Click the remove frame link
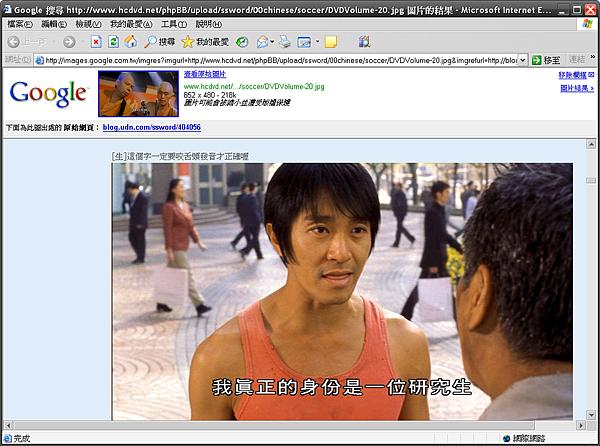 (x=573, y=75)
